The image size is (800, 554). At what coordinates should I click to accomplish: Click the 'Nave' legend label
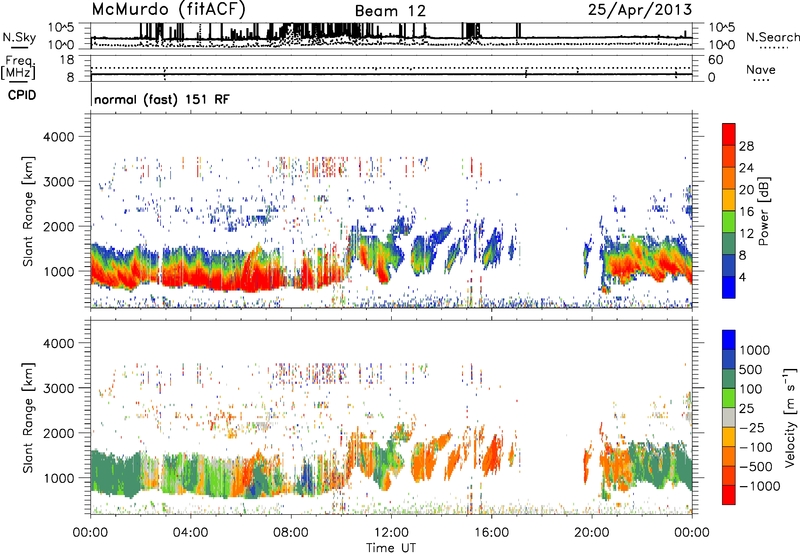point(761,69)
